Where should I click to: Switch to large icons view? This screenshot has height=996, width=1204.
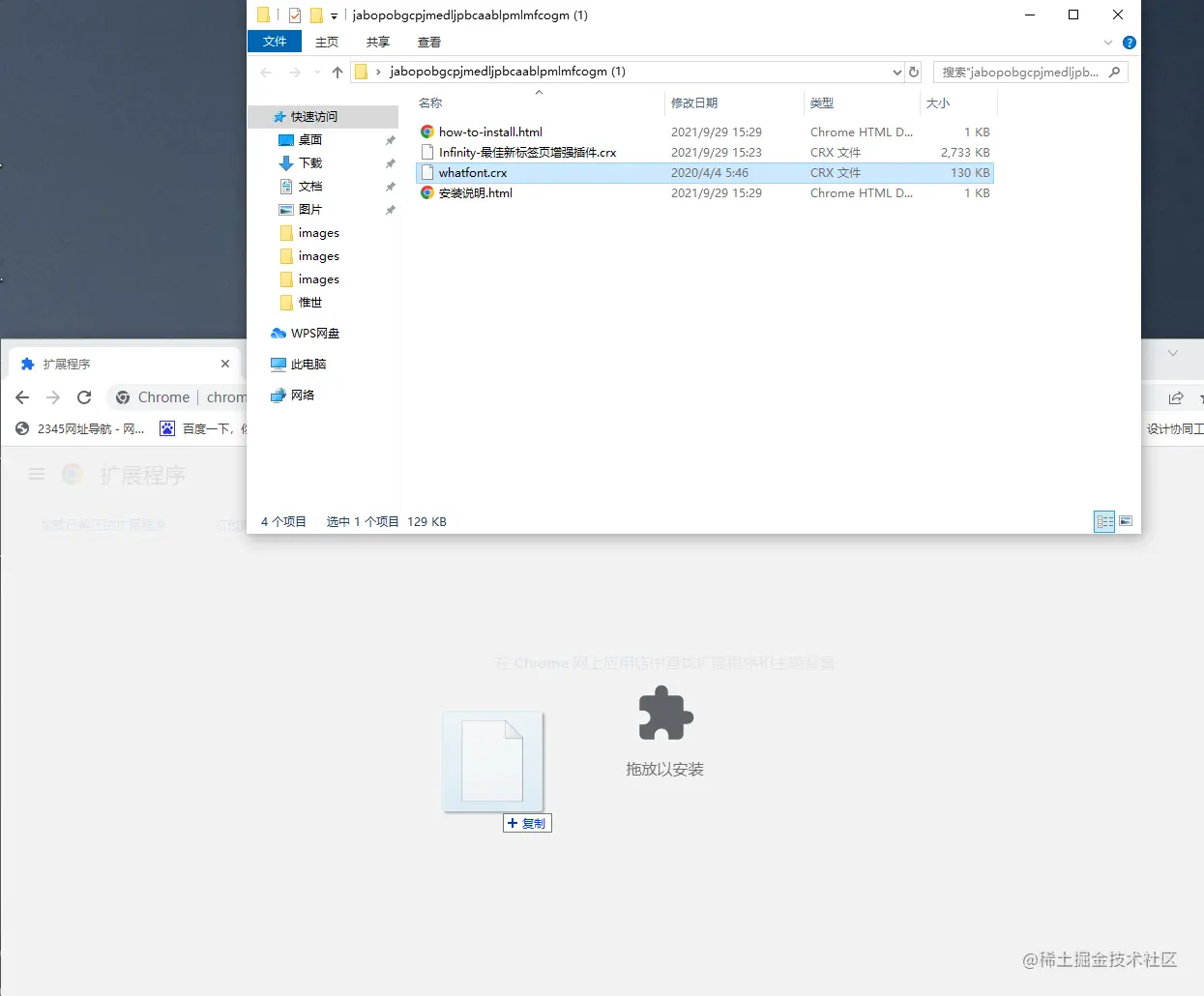point(1126,521)
